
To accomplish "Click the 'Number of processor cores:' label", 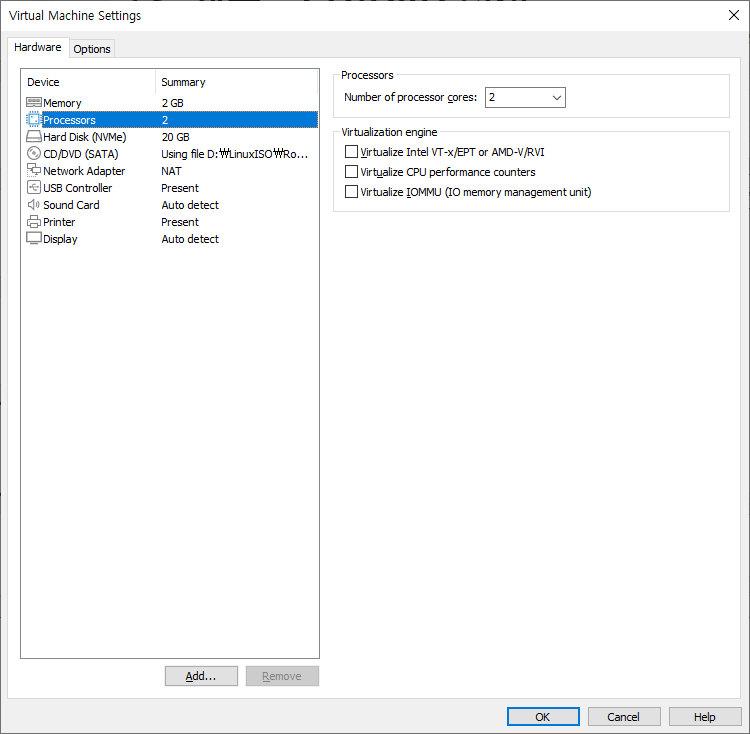I will (x=410, y=97).
